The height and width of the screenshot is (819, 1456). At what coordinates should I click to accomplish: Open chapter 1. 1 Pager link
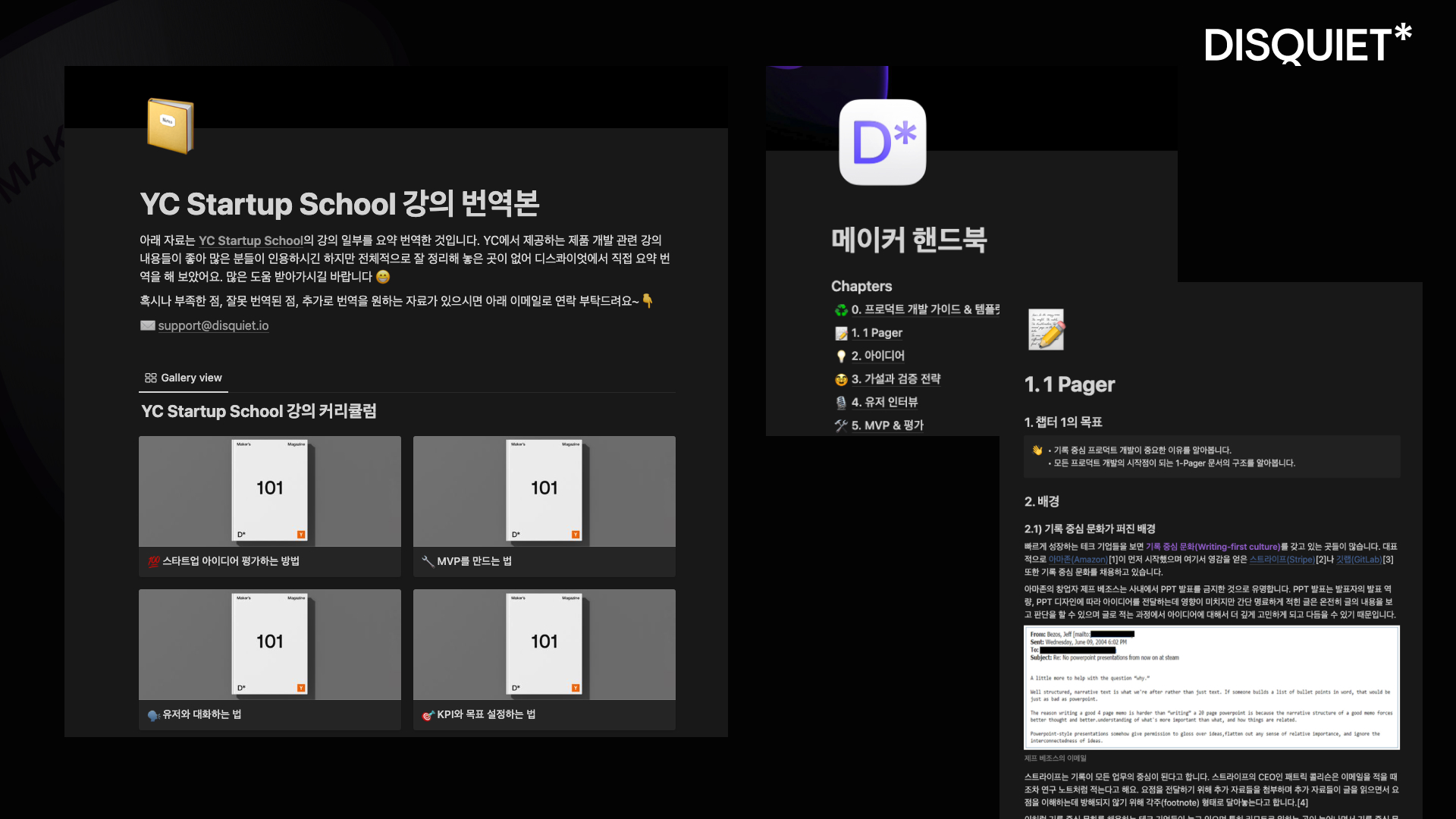tap(877, 333)
